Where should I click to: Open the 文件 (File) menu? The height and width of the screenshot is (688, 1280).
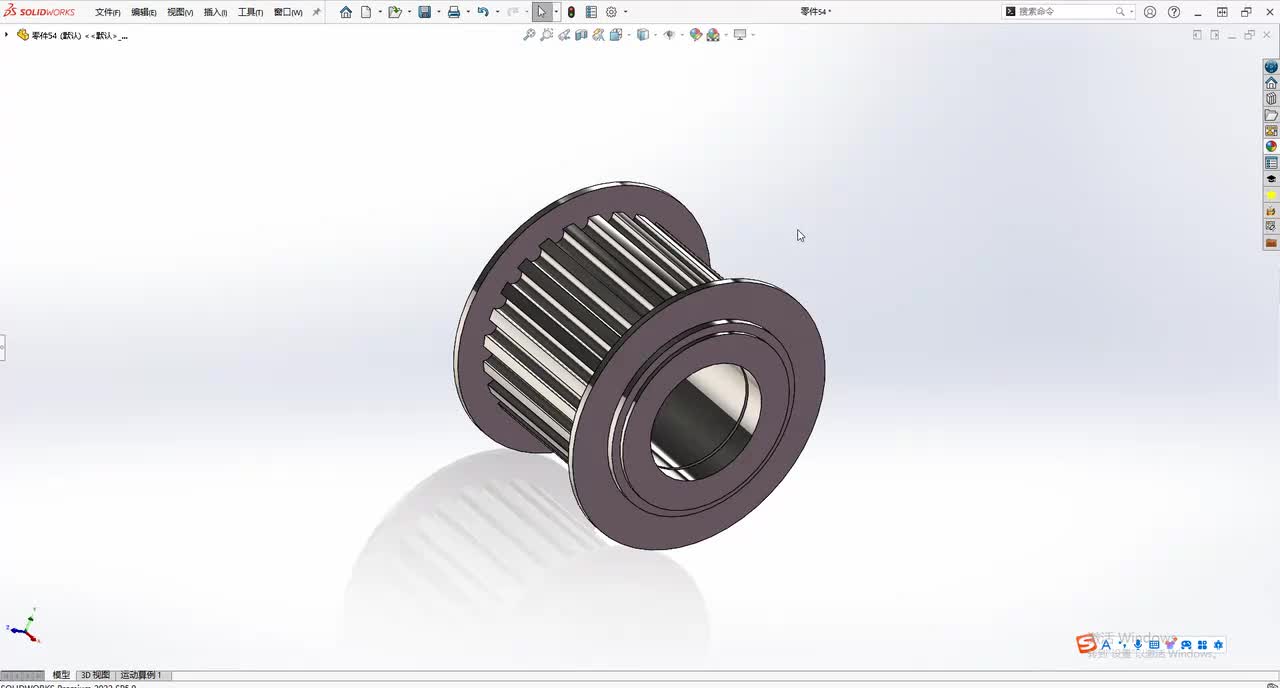point(108,12)
